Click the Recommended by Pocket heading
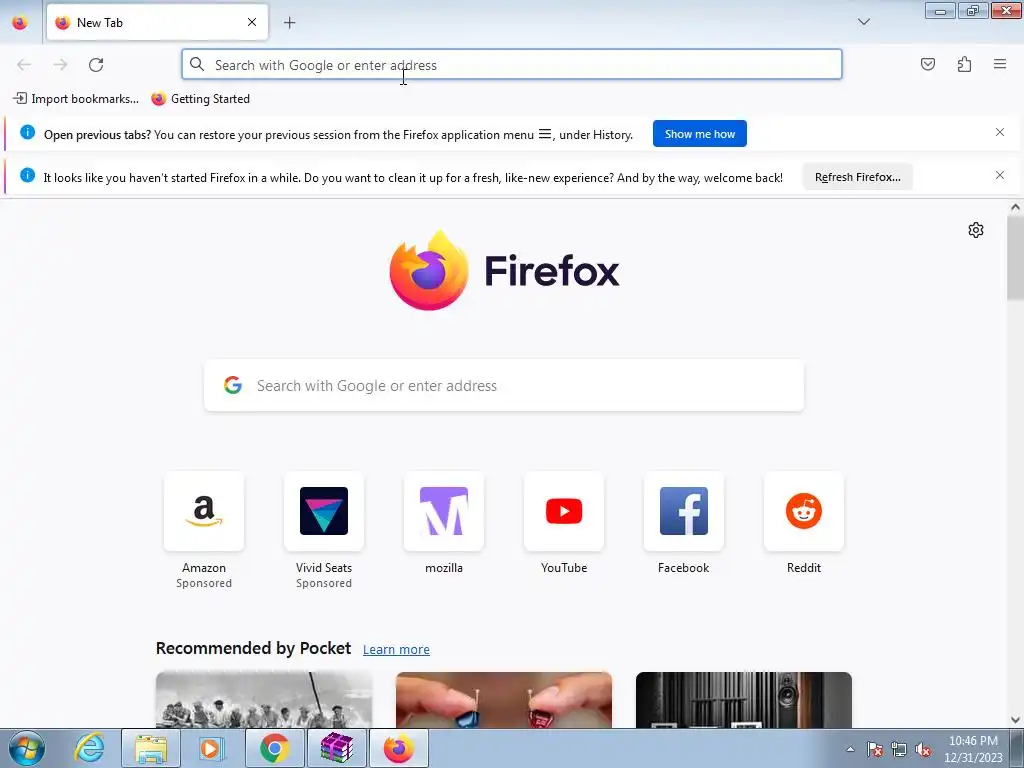 point(253,648)
